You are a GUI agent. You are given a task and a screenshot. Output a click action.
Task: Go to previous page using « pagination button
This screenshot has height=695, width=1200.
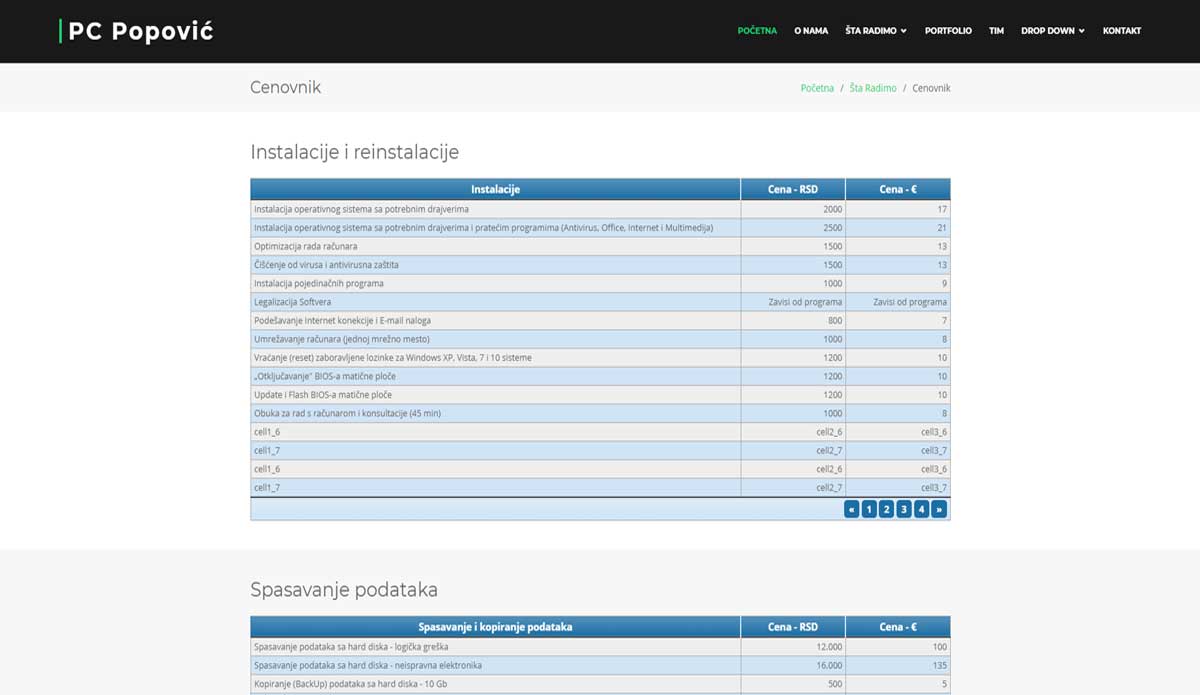851,509
